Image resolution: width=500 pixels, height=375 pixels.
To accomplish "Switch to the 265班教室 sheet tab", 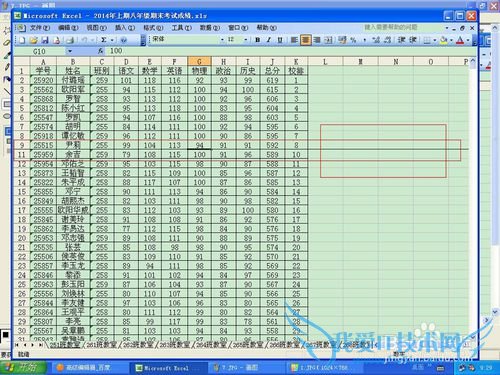I will coord(247,345).
